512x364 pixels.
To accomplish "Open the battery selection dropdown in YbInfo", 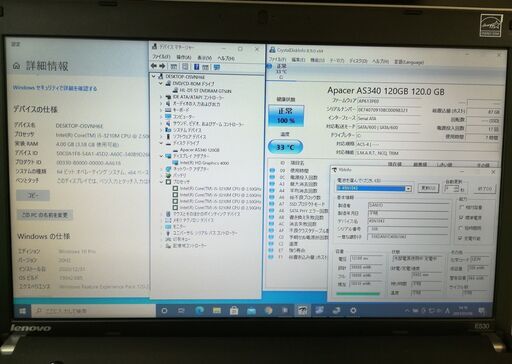I will pos(408,189).
